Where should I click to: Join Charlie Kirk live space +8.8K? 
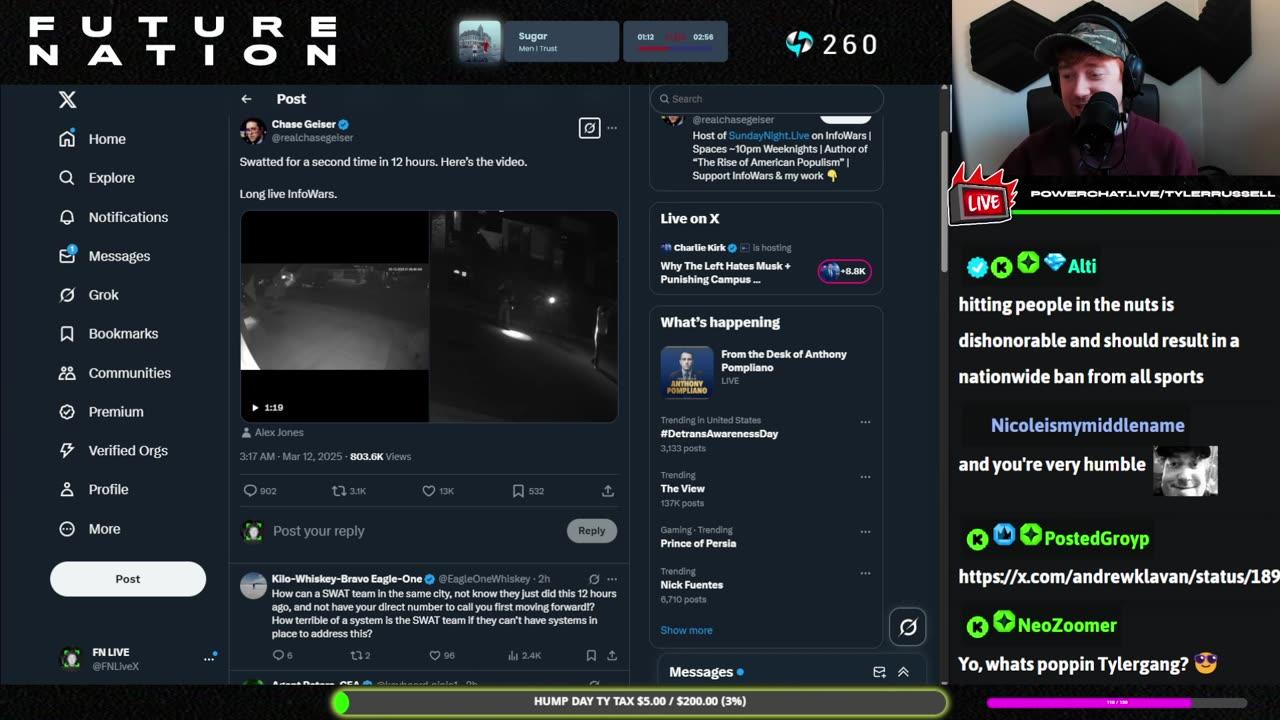[845, 271]
